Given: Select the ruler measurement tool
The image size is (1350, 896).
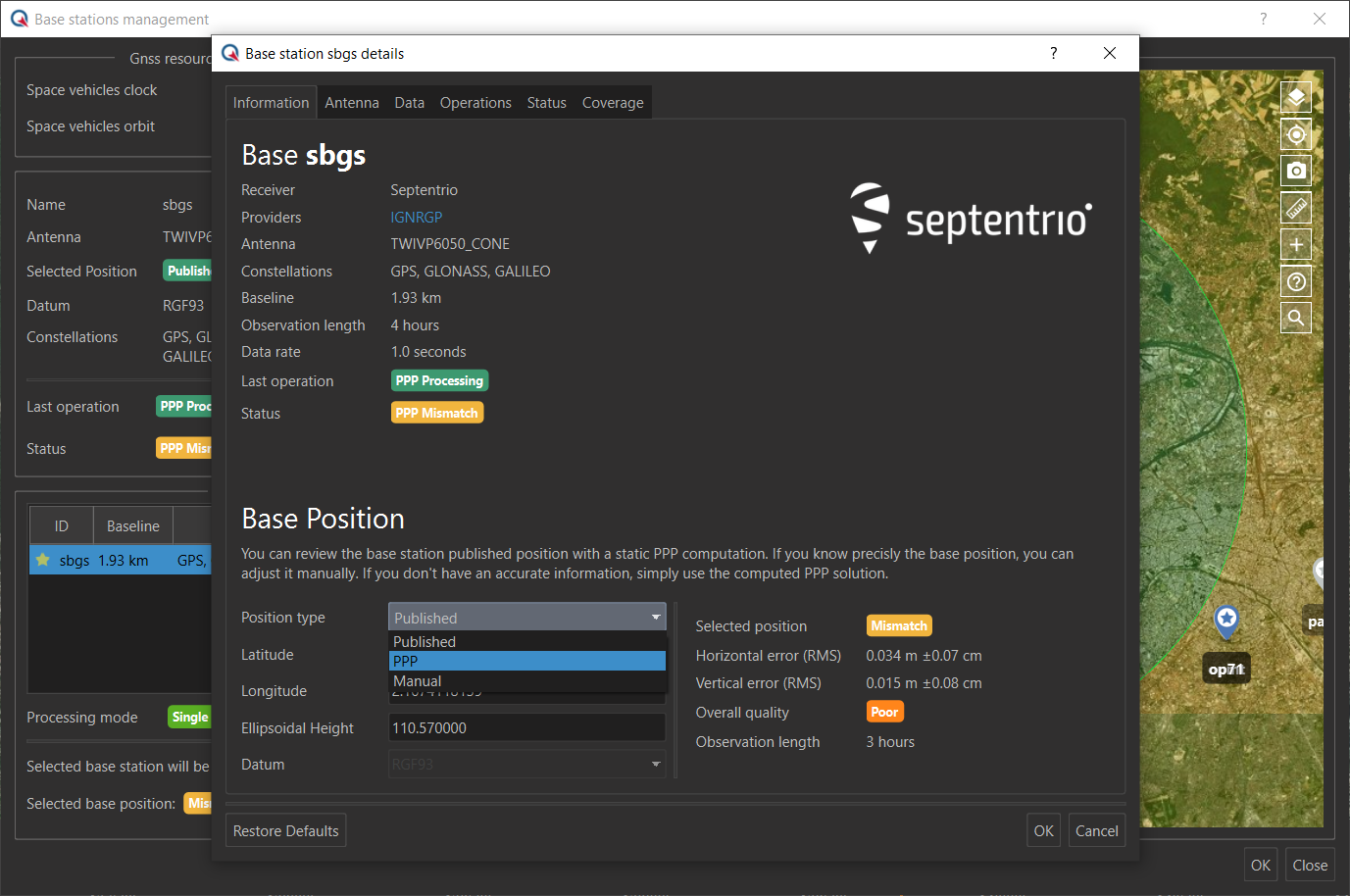Looking at the screenshot, I should (1295, 208).
